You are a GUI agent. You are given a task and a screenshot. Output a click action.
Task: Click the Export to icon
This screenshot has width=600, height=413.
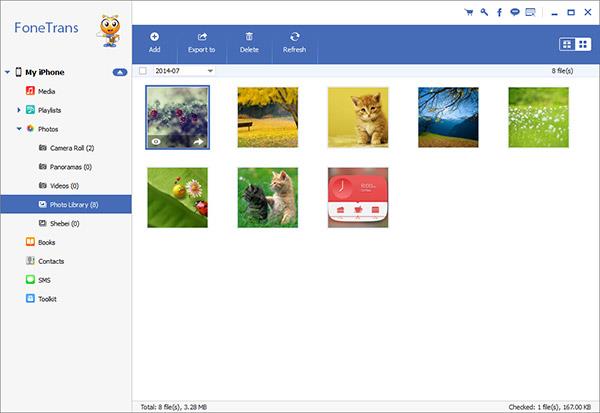203,42
